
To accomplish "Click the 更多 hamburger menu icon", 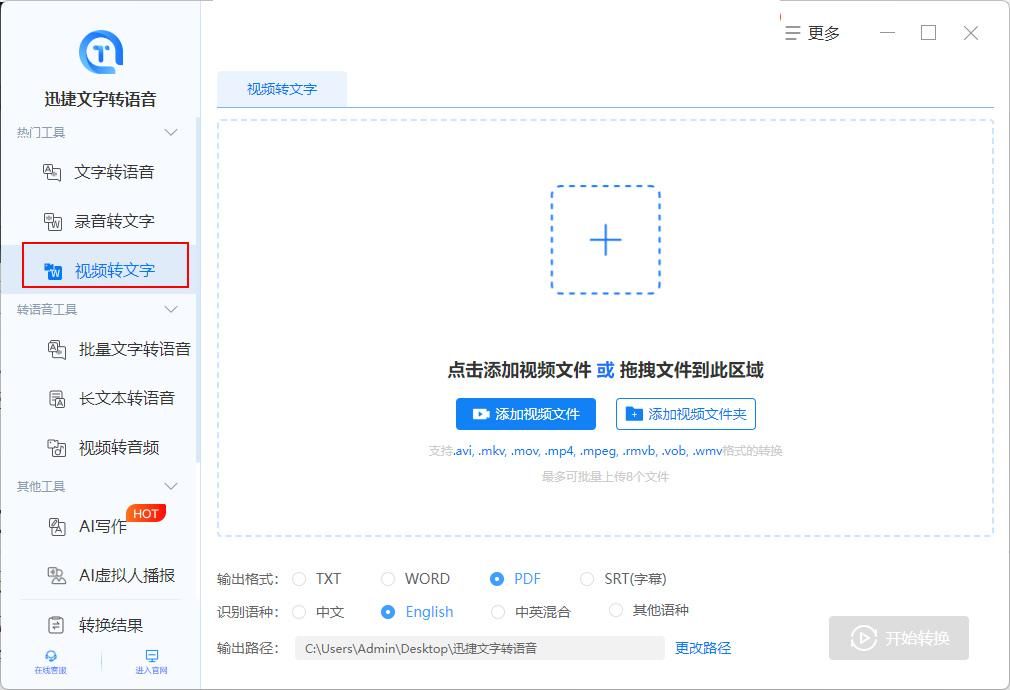I will [792, 33].
